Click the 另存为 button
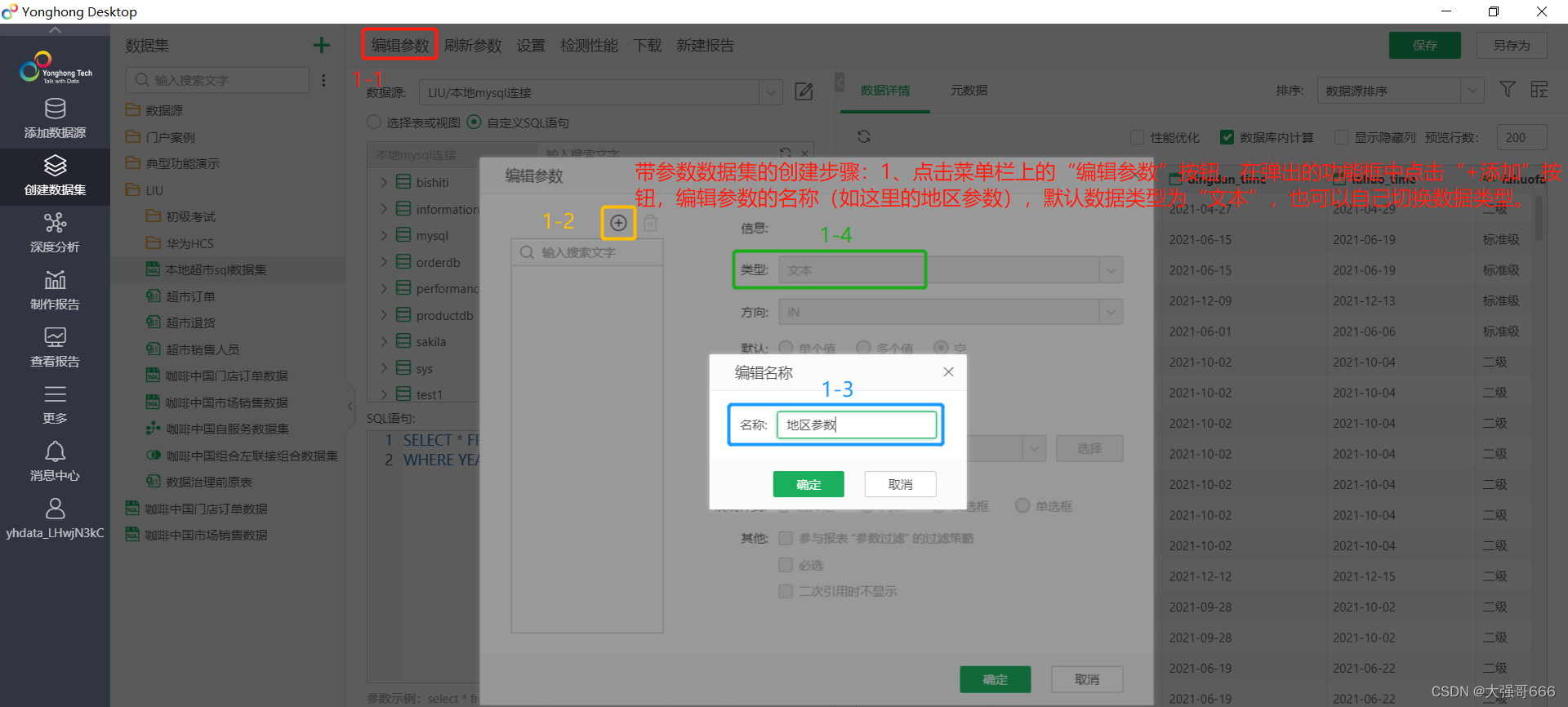 (1512, 45)
